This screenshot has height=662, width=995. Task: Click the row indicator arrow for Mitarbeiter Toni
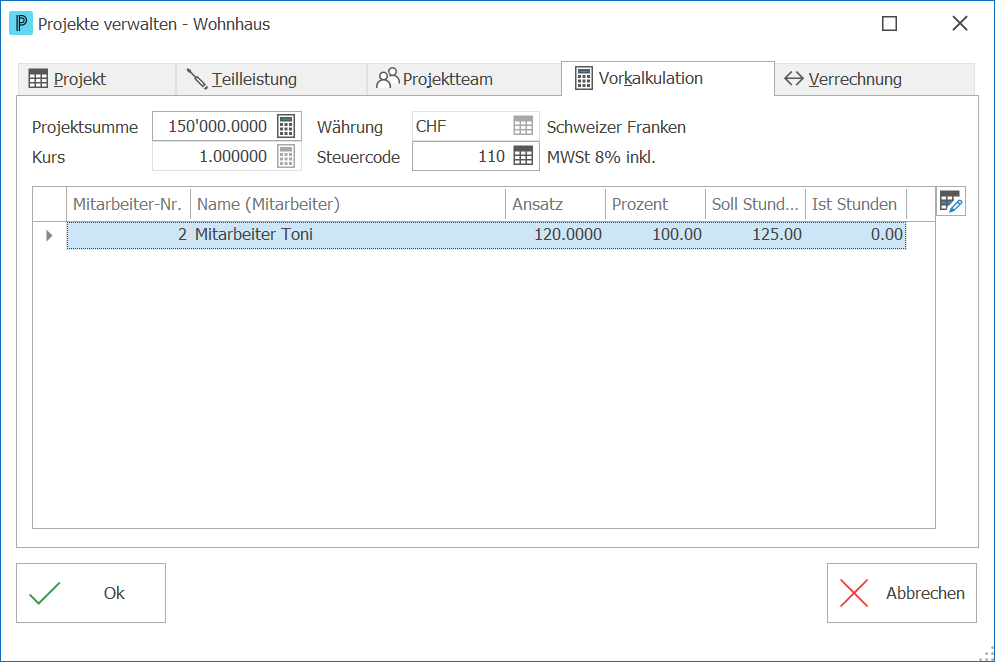(x=49, y=235)
